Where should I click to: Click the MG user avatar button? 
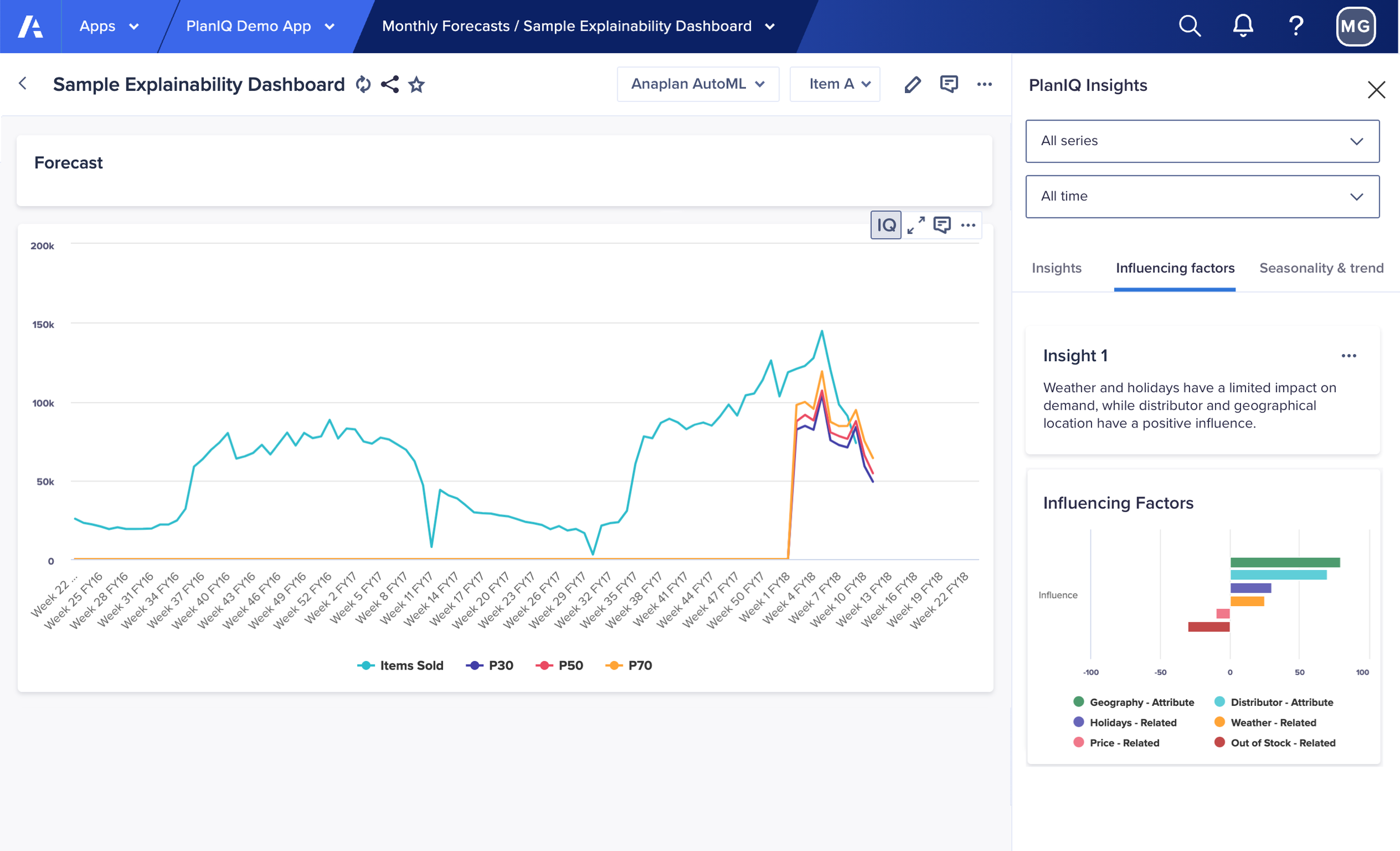coord(1355,26)
